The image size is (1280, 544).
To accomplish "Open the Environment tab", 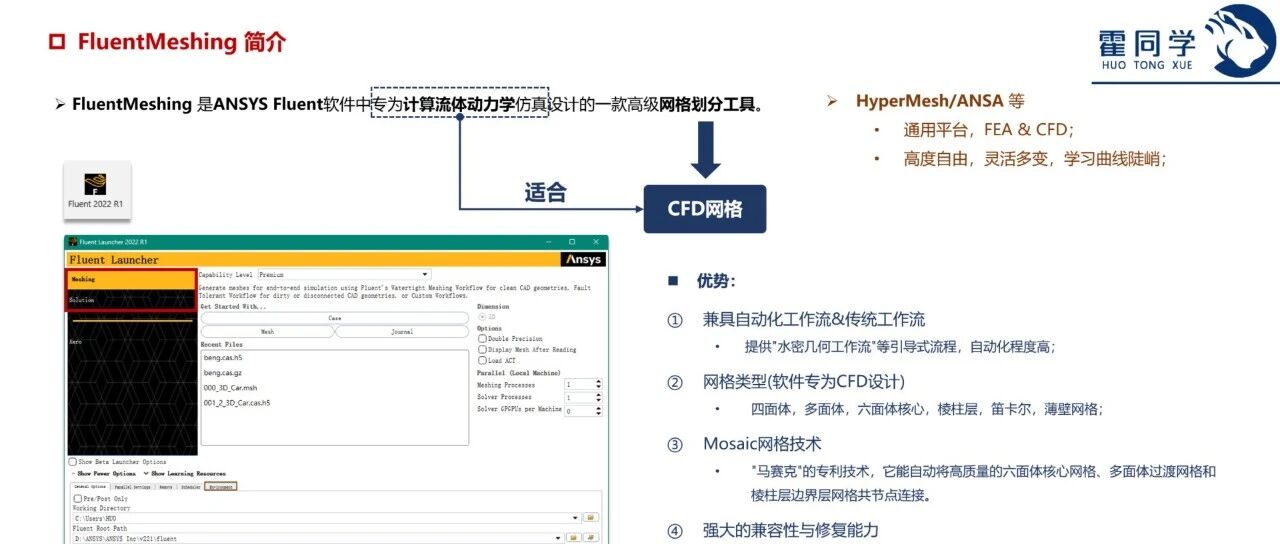I will (x=221, y=486).
